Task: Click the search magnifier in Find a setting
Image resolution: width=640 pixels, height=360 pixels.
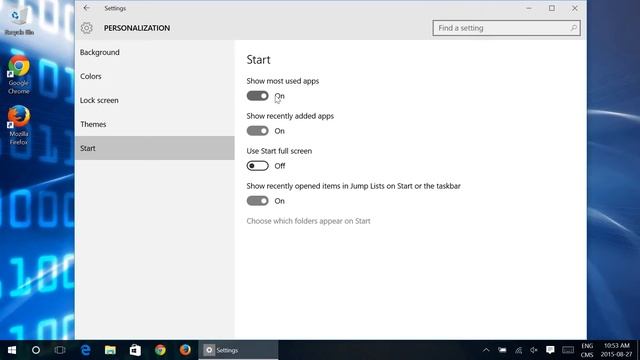Action: click(x=573, y=28)
